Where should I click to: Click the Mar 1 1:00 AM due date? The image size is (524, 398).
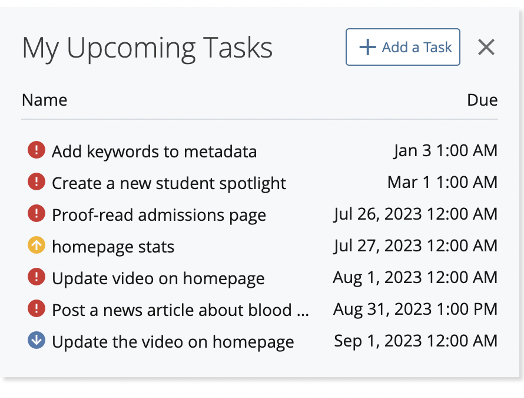[442, 182]
